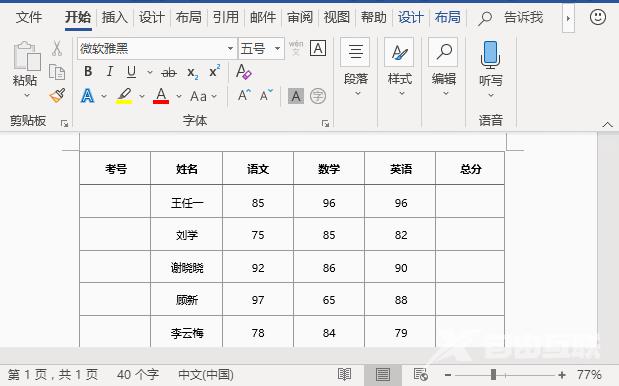The width and height of the screenshot is (619, 386).
Task: Click the zoom in plus button
Action: [562, 375]
